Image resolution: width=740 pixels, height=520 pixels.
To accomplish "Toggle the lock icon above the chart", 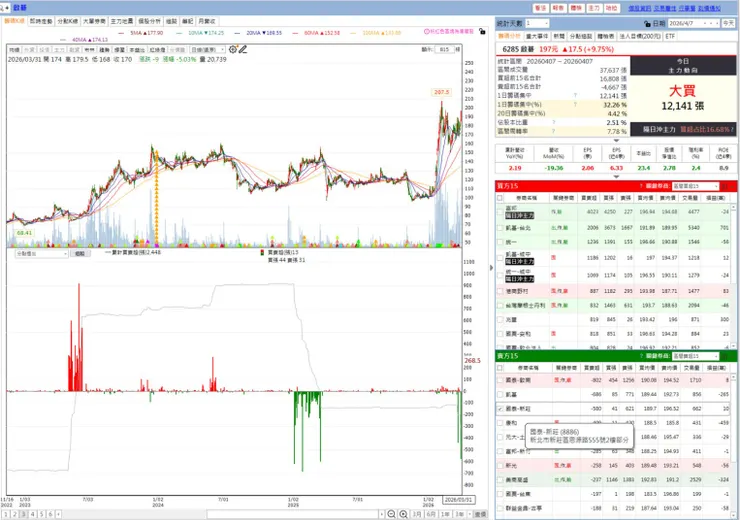I will (482, 31).
